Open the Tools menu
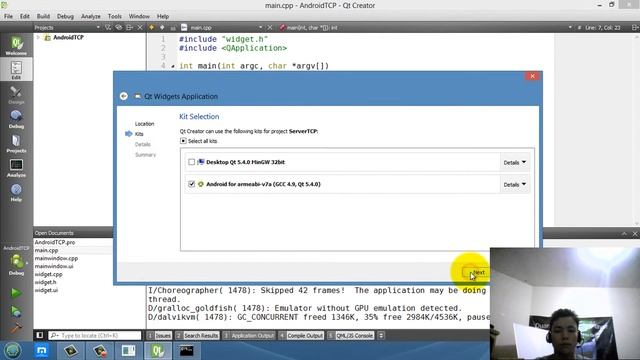The image size is (640, 360). click(114, 16)
